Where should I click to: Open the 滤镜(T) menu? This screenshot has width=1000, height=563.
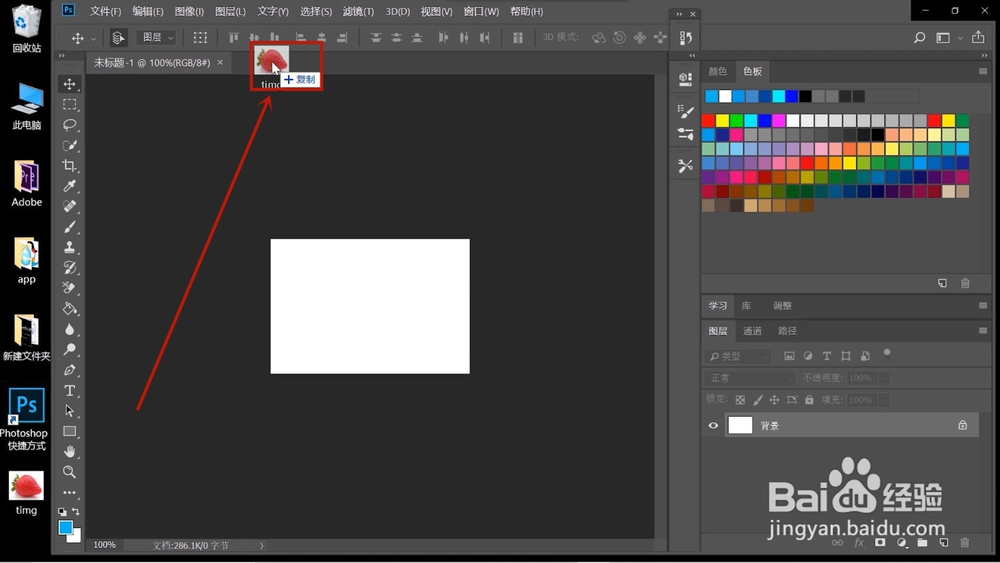tap(358, 11)
